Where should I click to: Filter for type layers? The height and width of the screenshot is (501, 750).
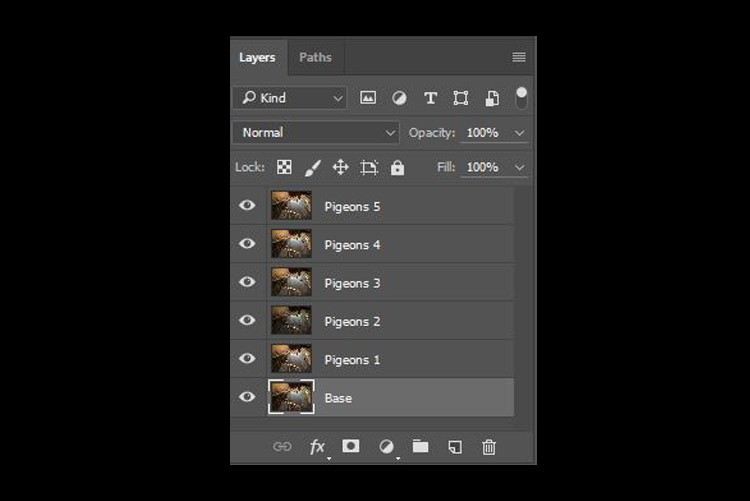click(430, 98)
